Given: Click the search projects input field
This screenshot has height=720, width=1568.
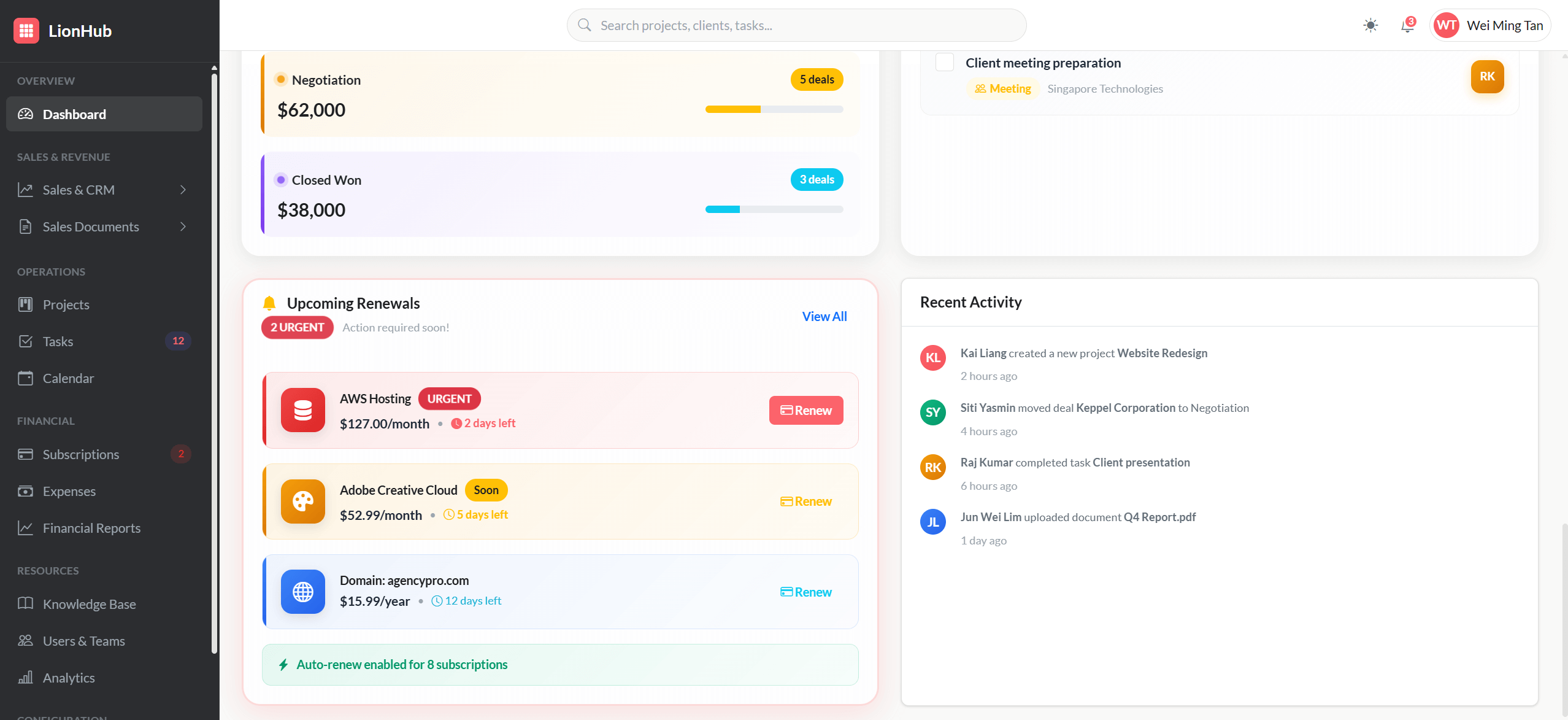Looking at the screenshot, I should [x=796, y=25].
